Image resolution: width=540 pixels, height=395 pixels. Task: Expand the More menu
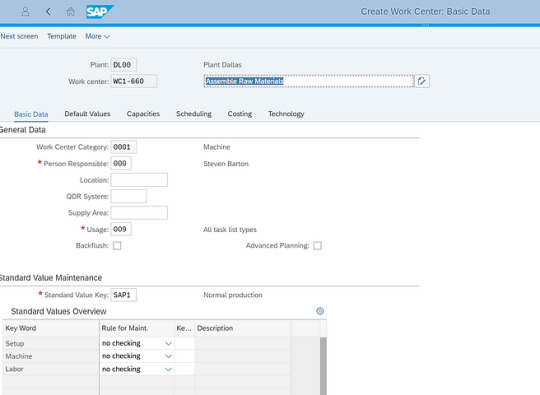pos(97,36)
